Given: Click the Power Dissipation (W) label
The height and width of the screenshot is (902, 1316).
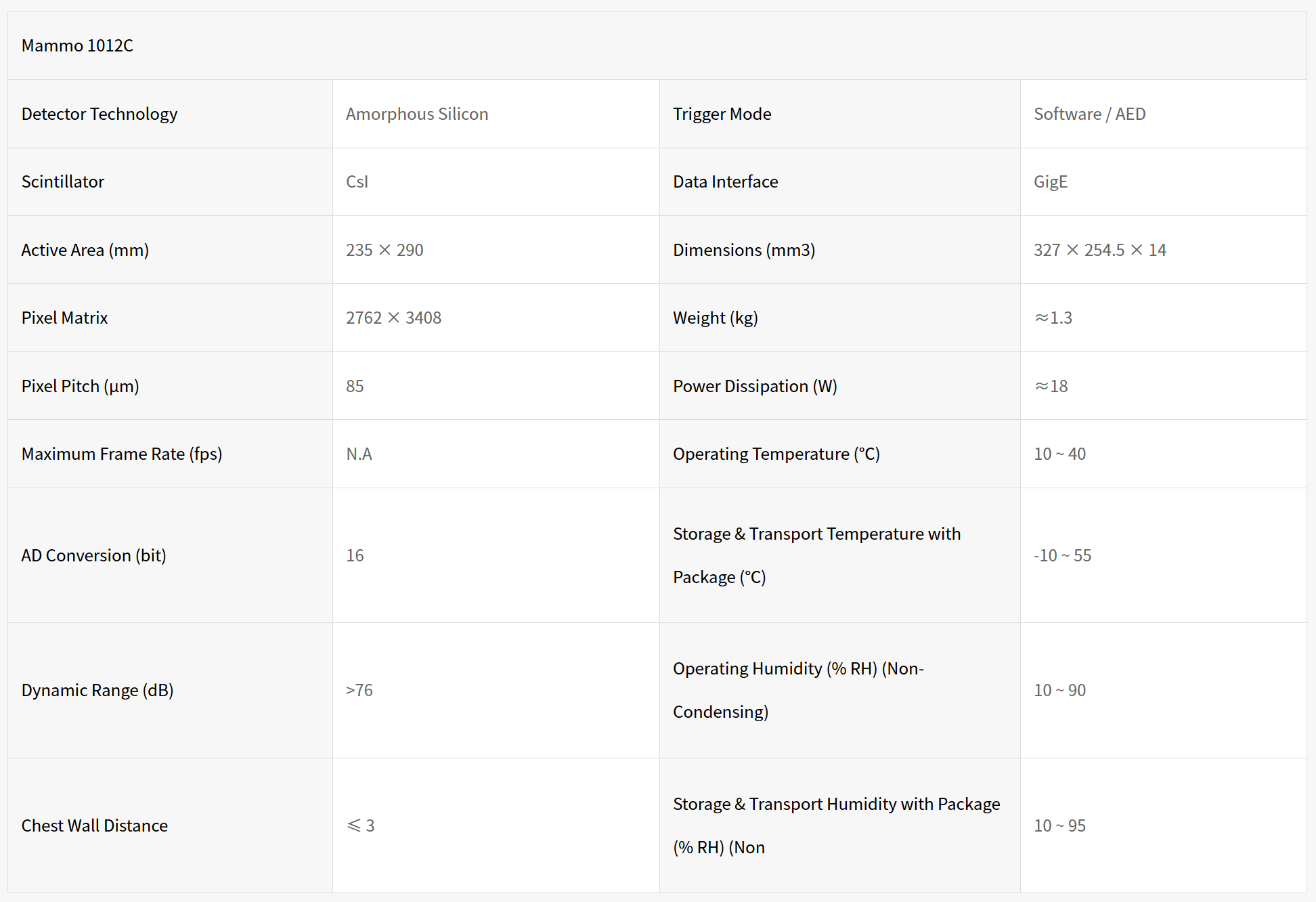Looking at the screenshot, I should point(755,386).
